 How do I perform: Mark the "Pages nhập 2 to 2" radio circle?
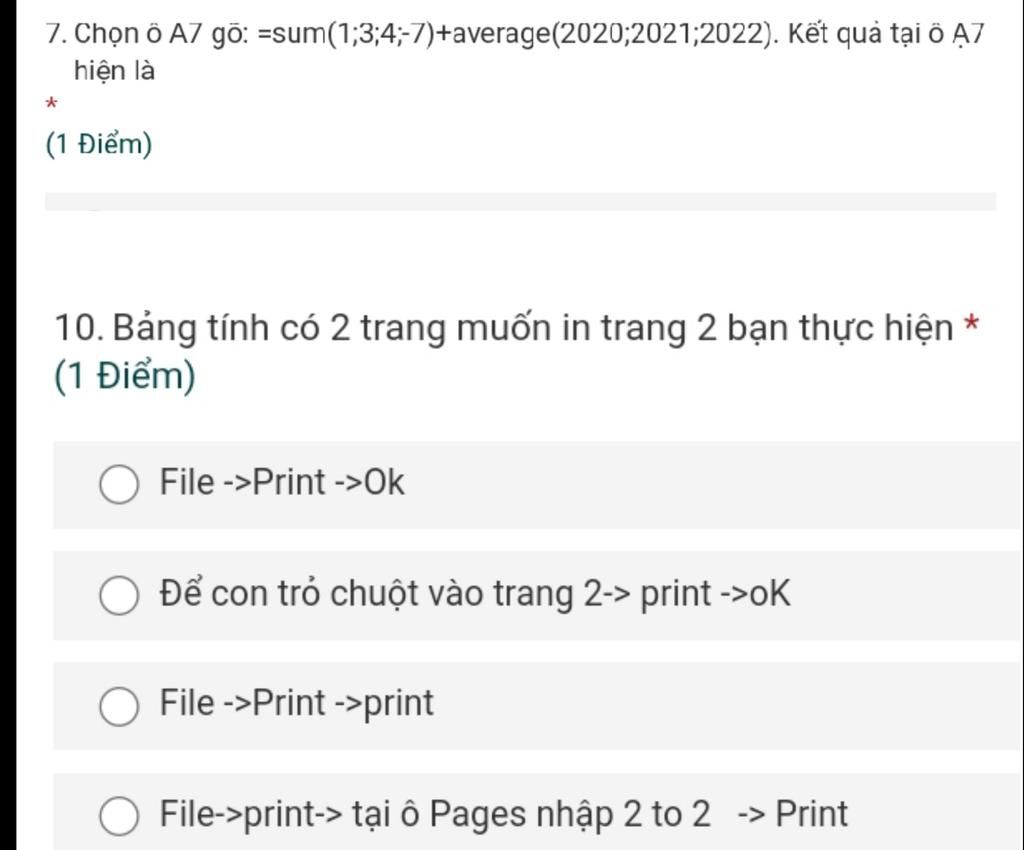pos(119,816)
